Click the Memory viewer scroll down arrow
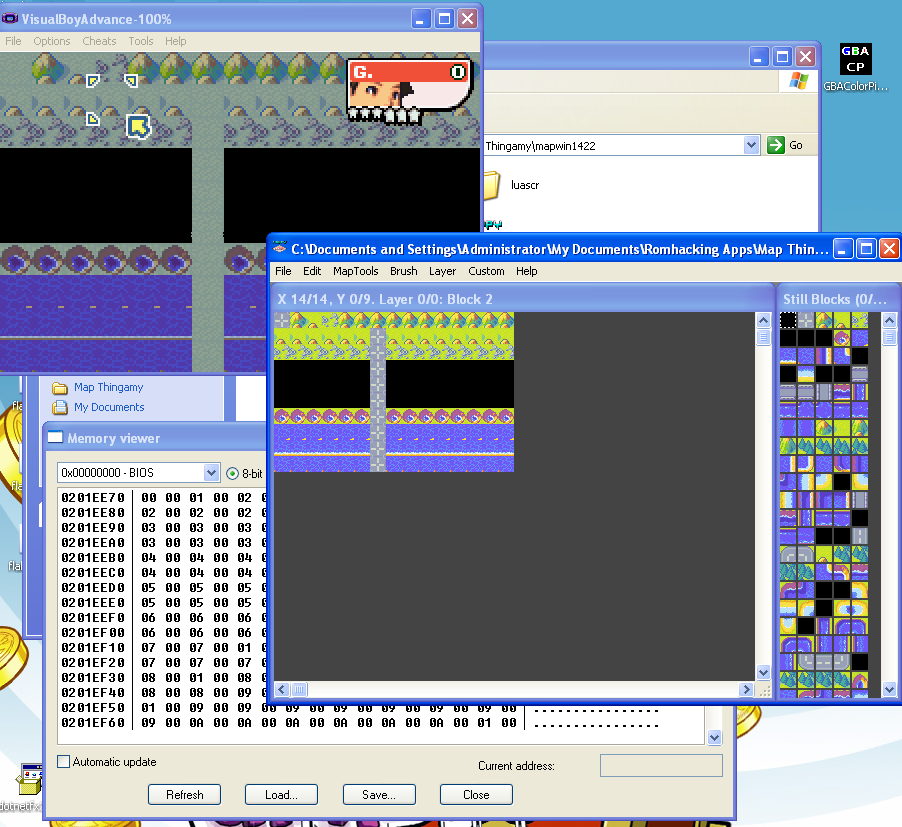Viewport: 902px width, 827px height. point(714,737)
